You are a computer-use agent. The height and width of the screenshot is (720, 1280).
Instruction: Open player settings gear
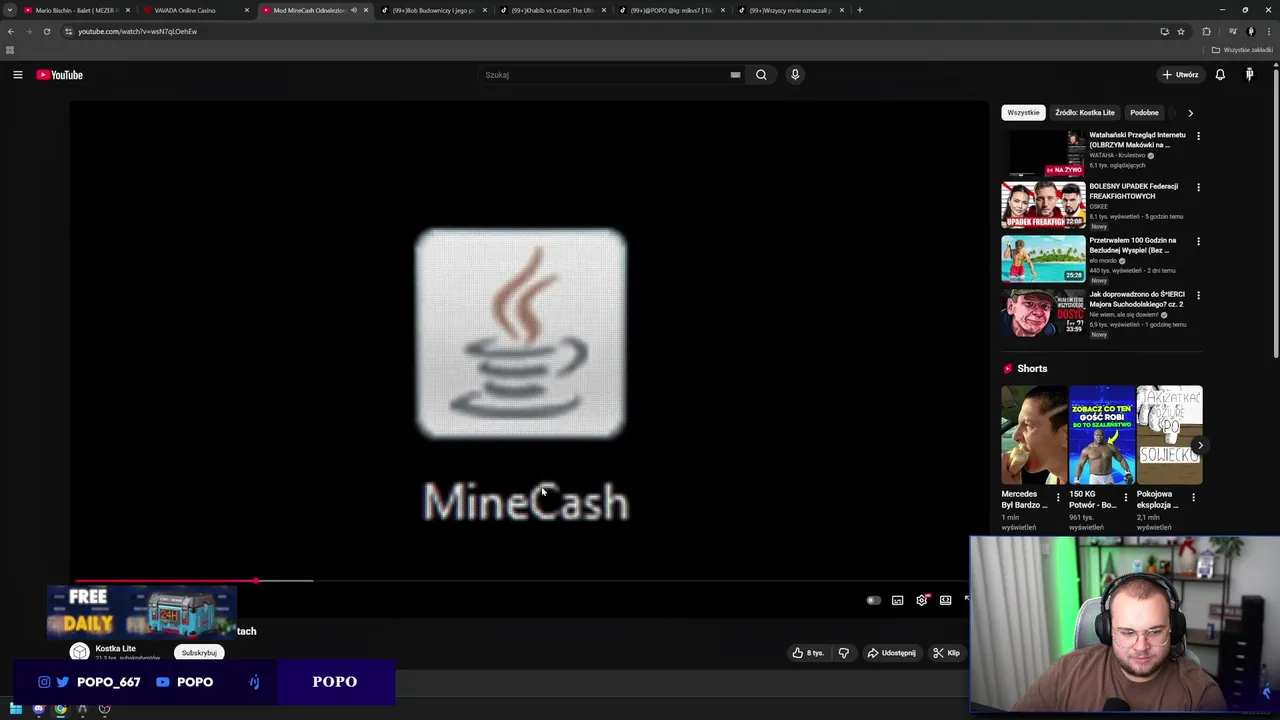click(922, 600)
